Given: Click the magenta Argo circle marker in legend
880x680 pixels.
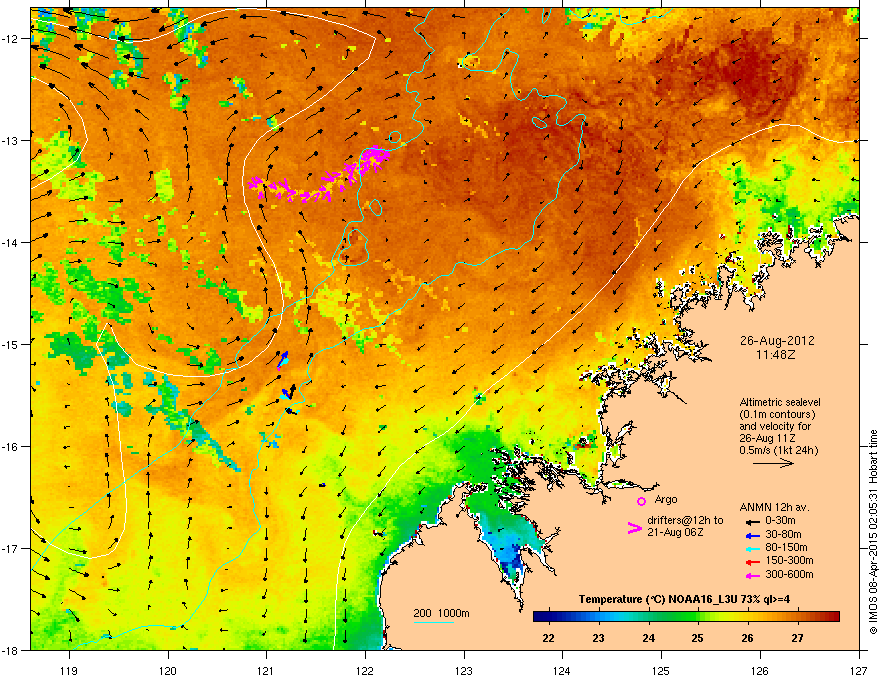Looking at the screenshot, I should tap(641, 501).
